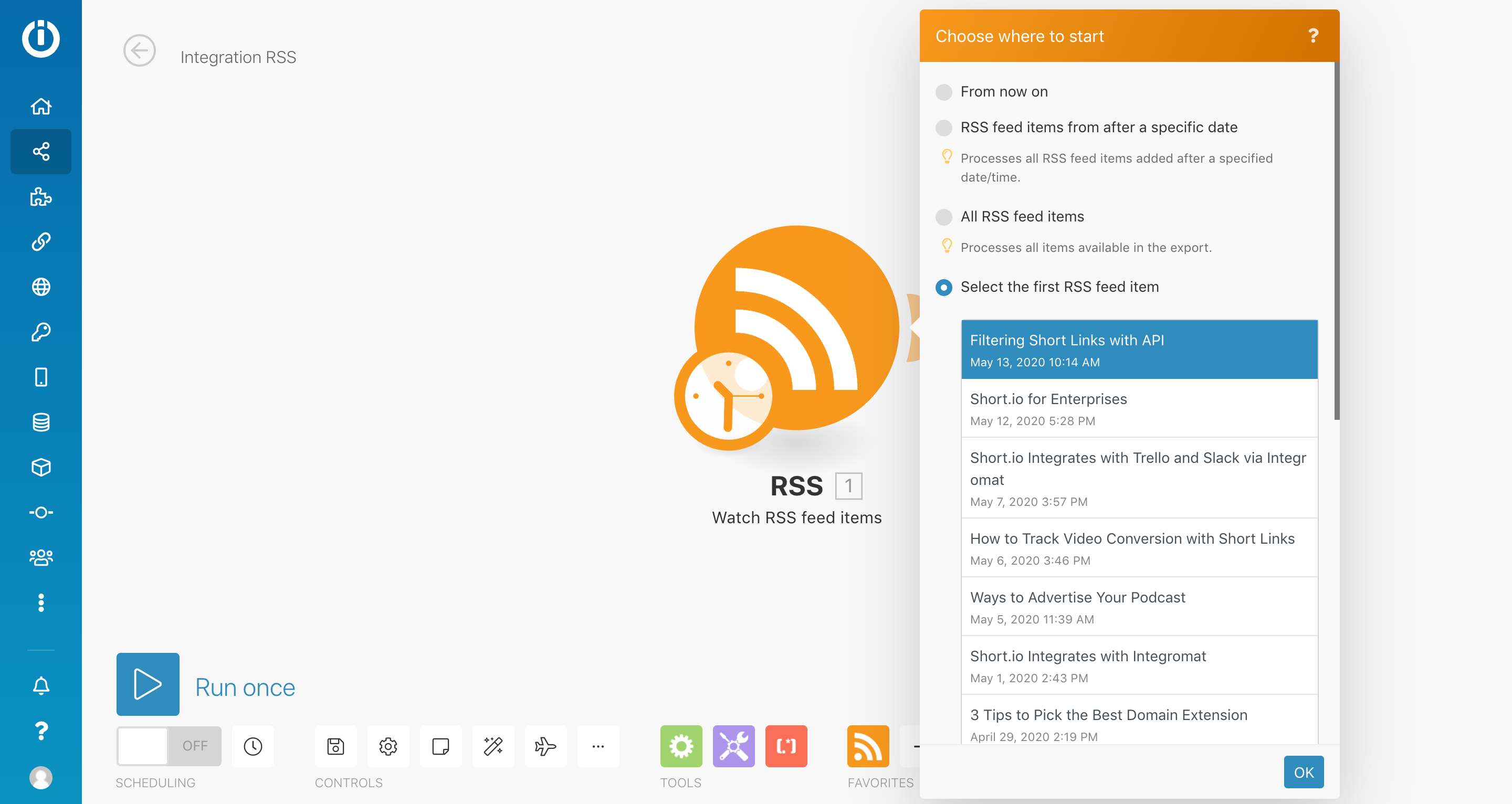
Task: Open Connections link icon in sidebar
Action: 40,242
